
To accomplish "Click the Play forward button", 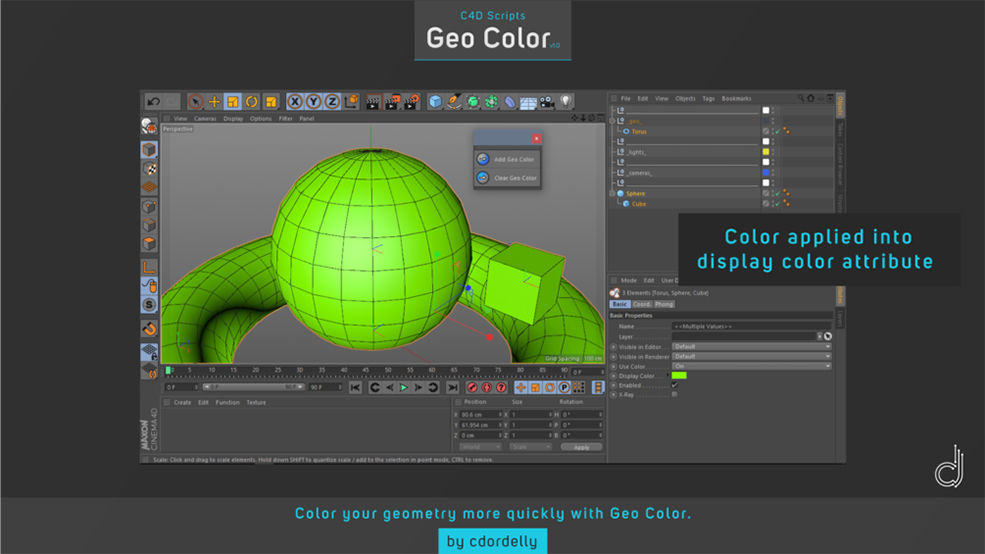I will (x=403, y=388).
